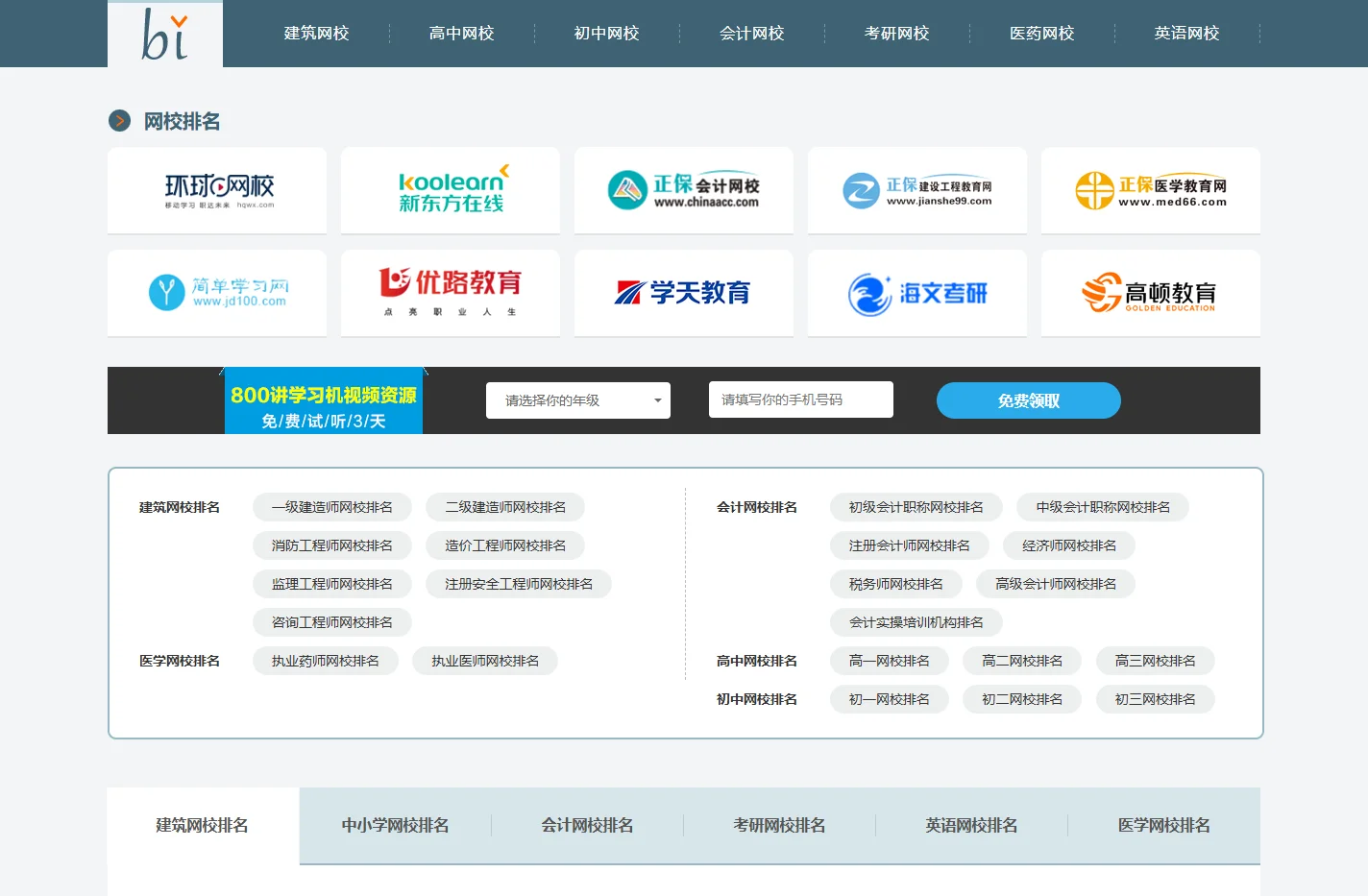Image resolution: width=1368 pixels, height=896 pixels.
Task: Click the arrow icon beside 网校排名 heading
Action: click(x=119, y=121)
